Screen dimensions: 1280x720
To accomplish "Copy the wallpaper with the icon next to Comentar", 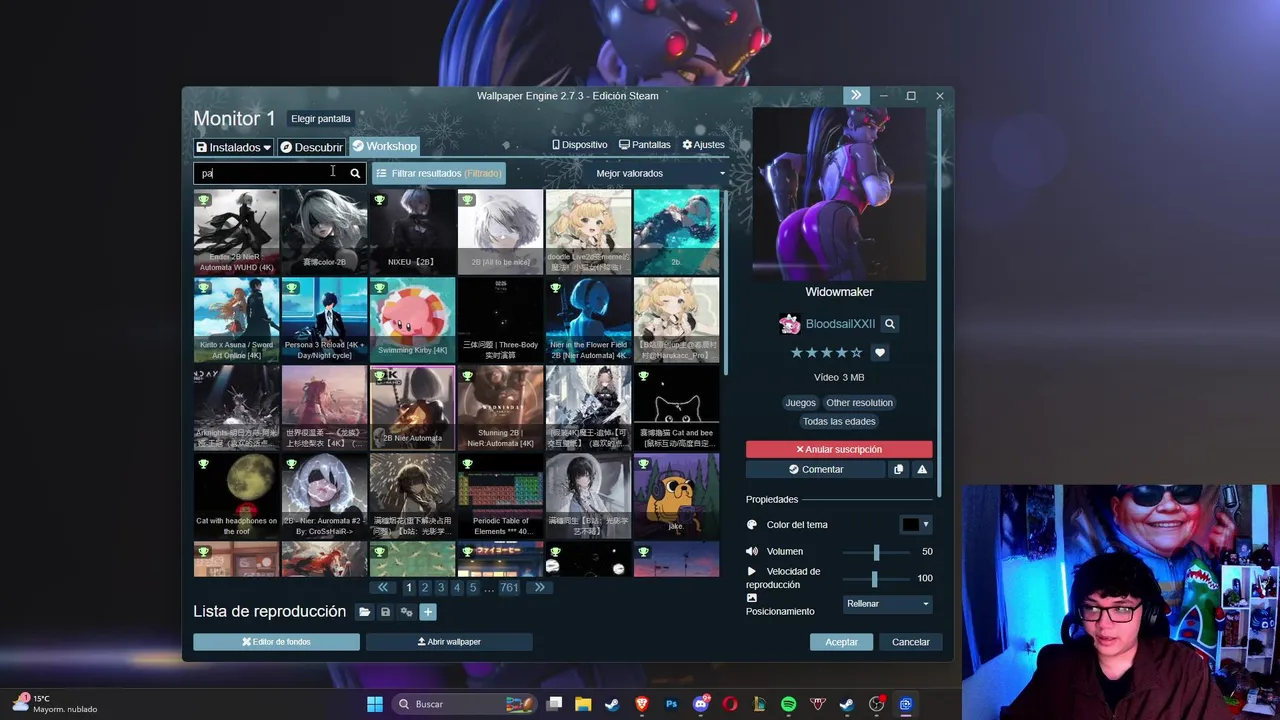I will pos(898,469).
